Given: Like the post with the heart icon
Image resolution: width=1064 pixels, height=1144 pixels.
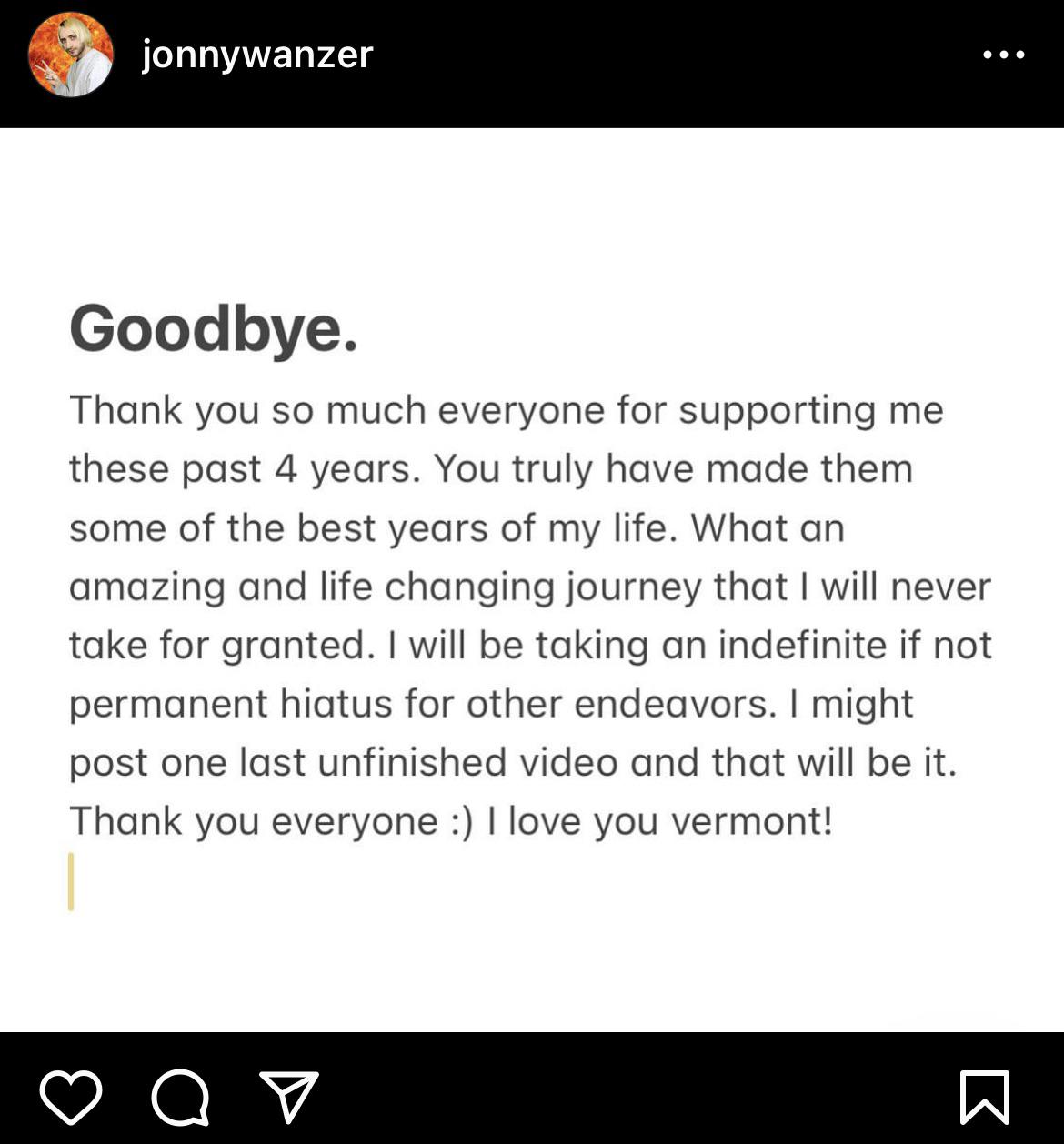Looking at the screenshot, I should coord(71,1096).
